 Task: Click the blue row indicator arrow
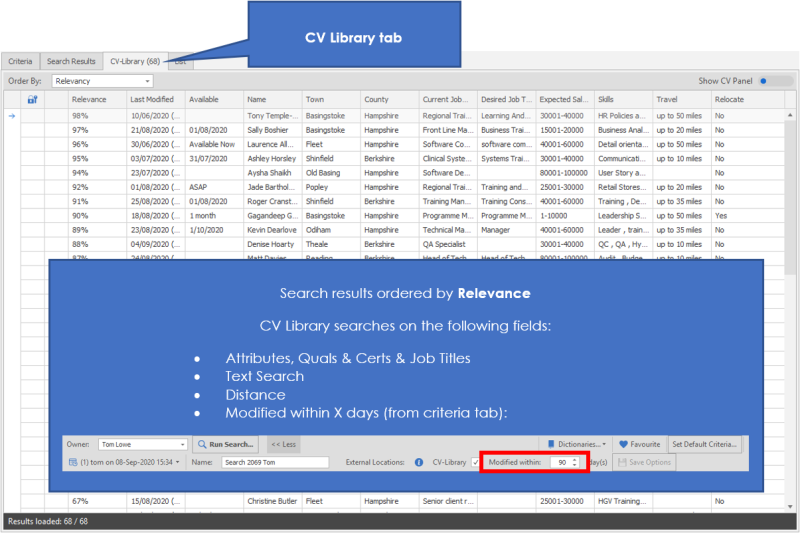pos(11,116)
